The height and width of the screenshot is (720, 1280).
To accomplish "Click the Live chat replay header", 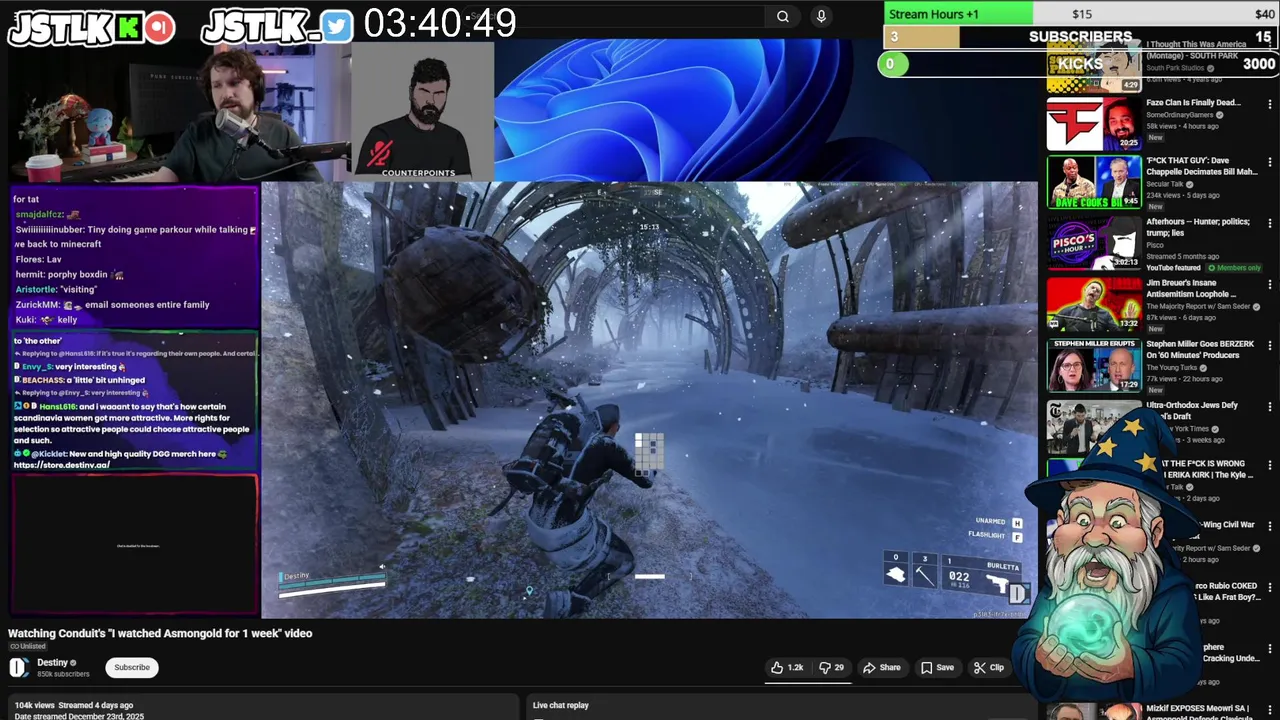I will (560, 705).
